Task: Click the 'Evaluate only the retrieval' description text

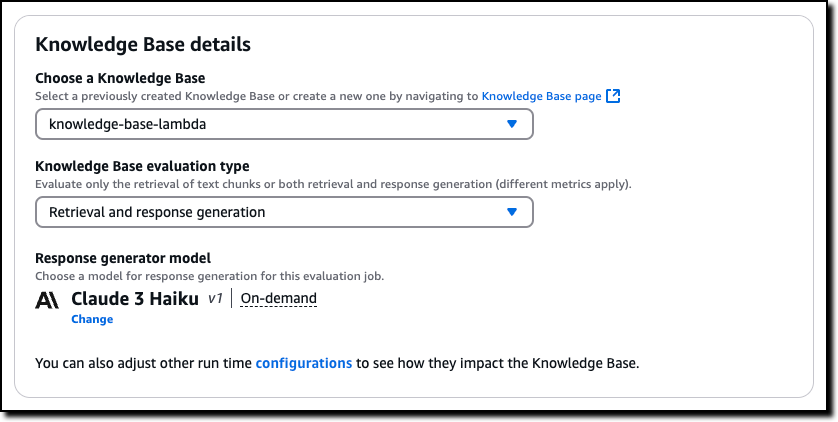Action: click(333, 184)
